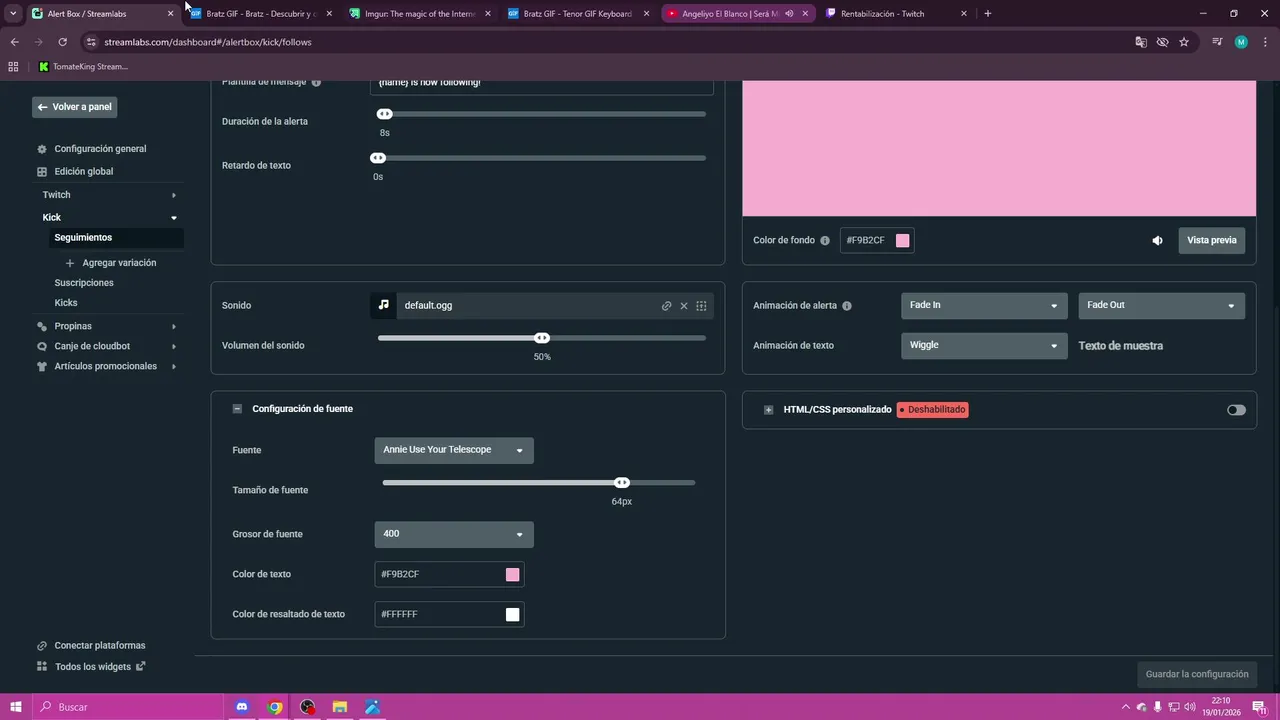Open File Explorer from the taskbar
This screenshot has height=720, width=1280.
[x=340, y=707]
